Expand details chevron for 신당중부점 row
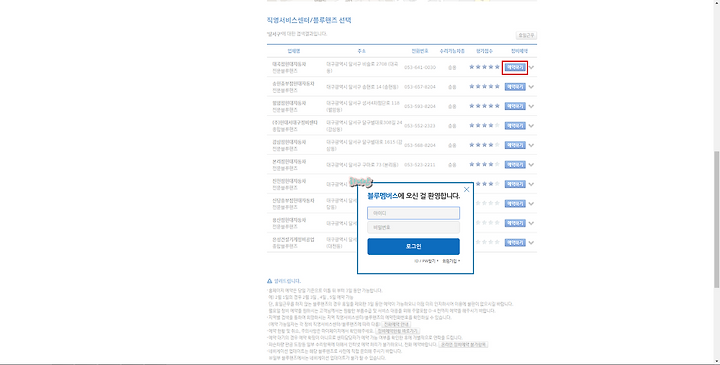 pos(531,203)
